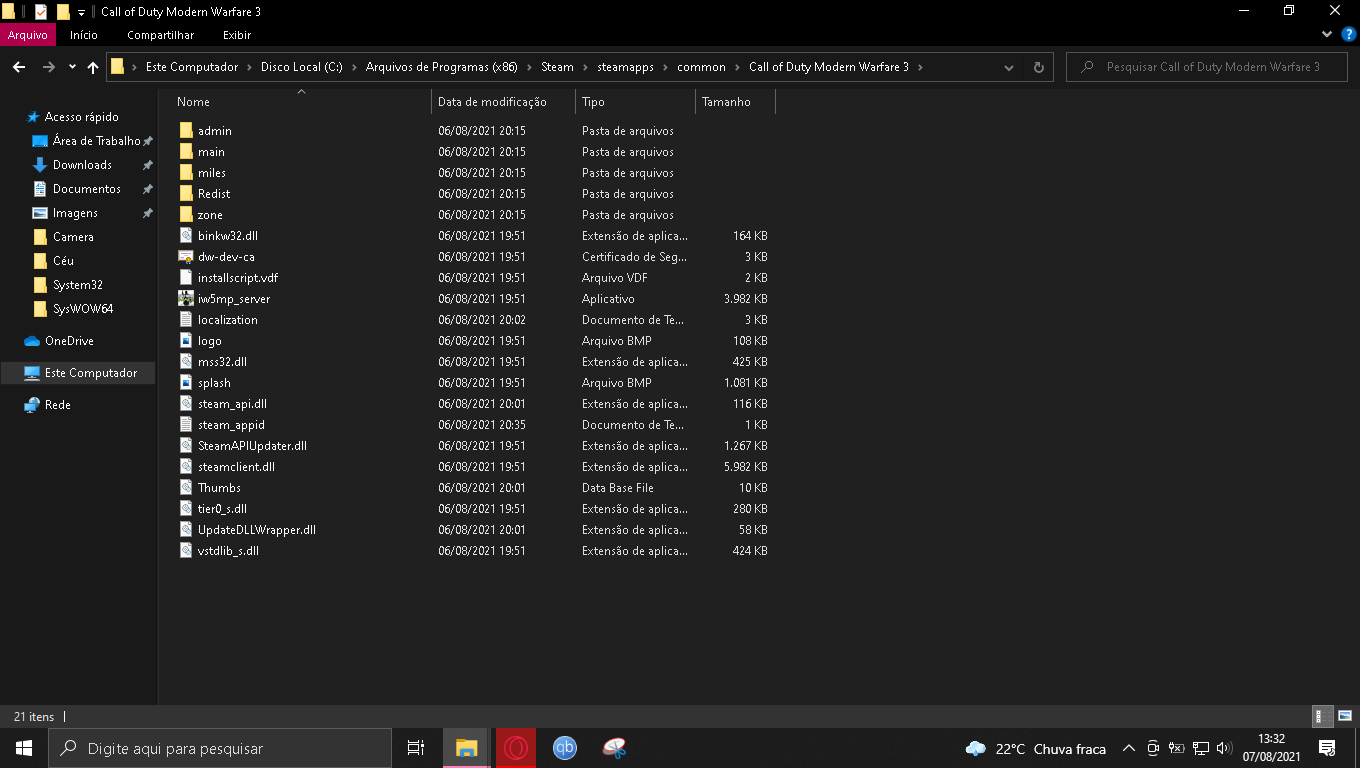Select the dw-dev-ca certificate icon

pos(186,257)
